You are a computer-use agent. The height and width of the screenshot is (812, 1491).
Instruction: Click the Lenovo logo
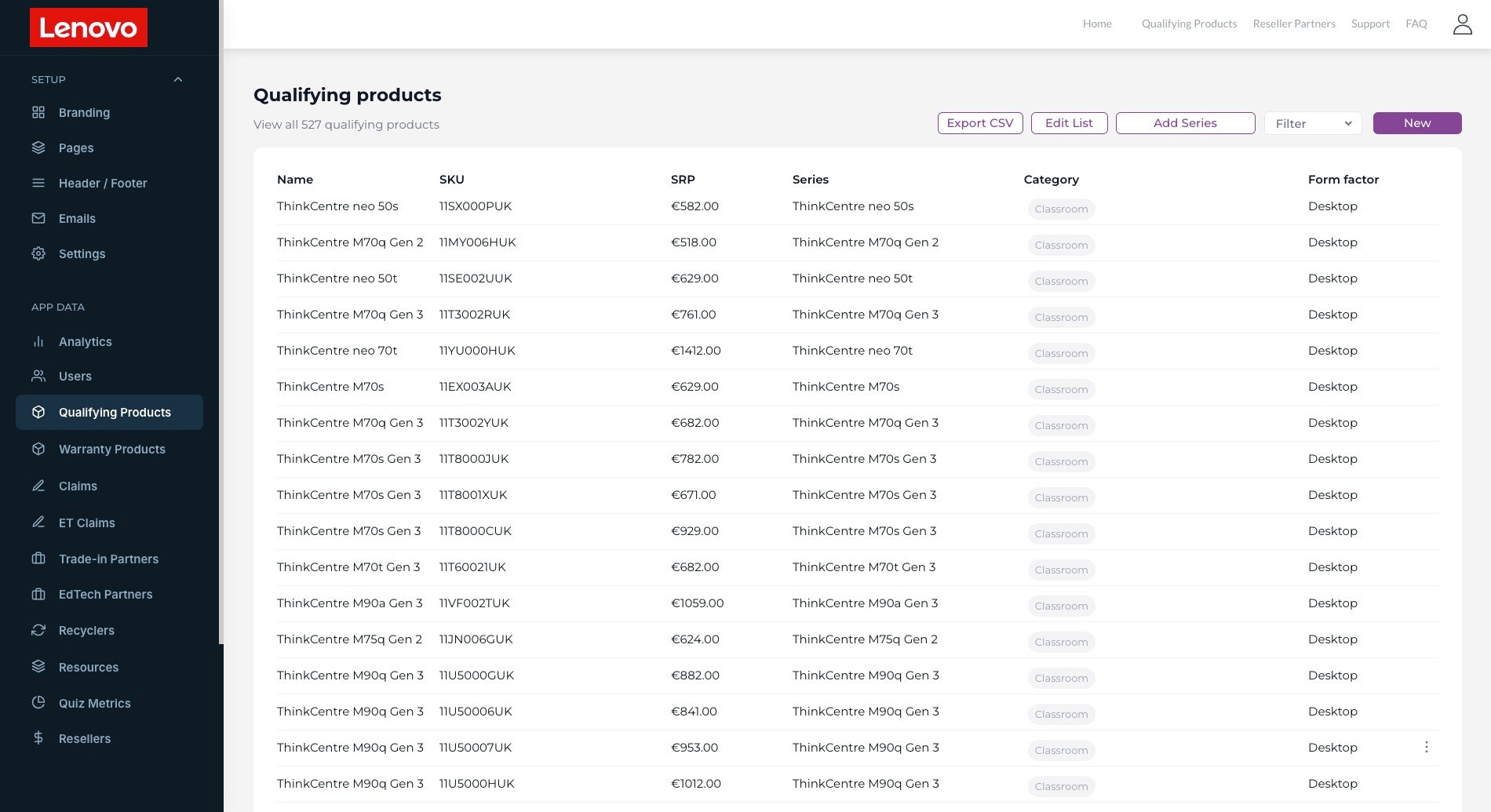[x=89, y=27]
